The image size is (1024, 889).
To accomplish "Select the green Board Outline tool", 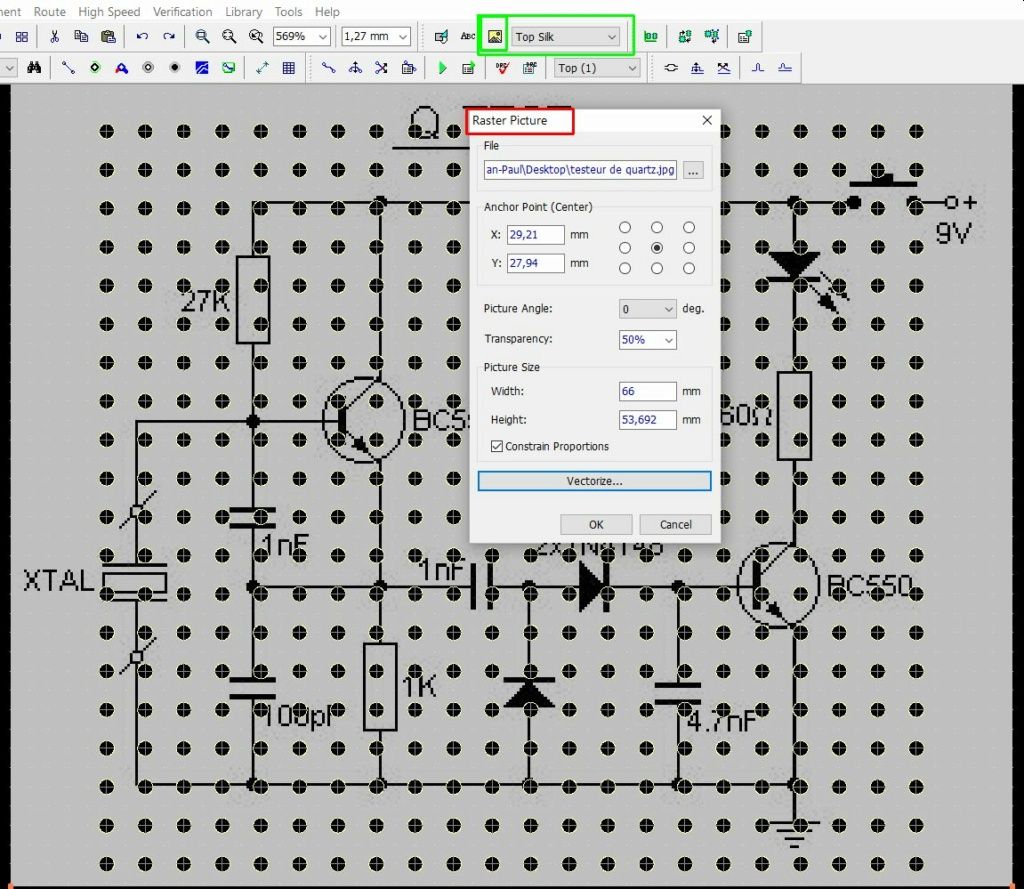I will pos(229,68).
